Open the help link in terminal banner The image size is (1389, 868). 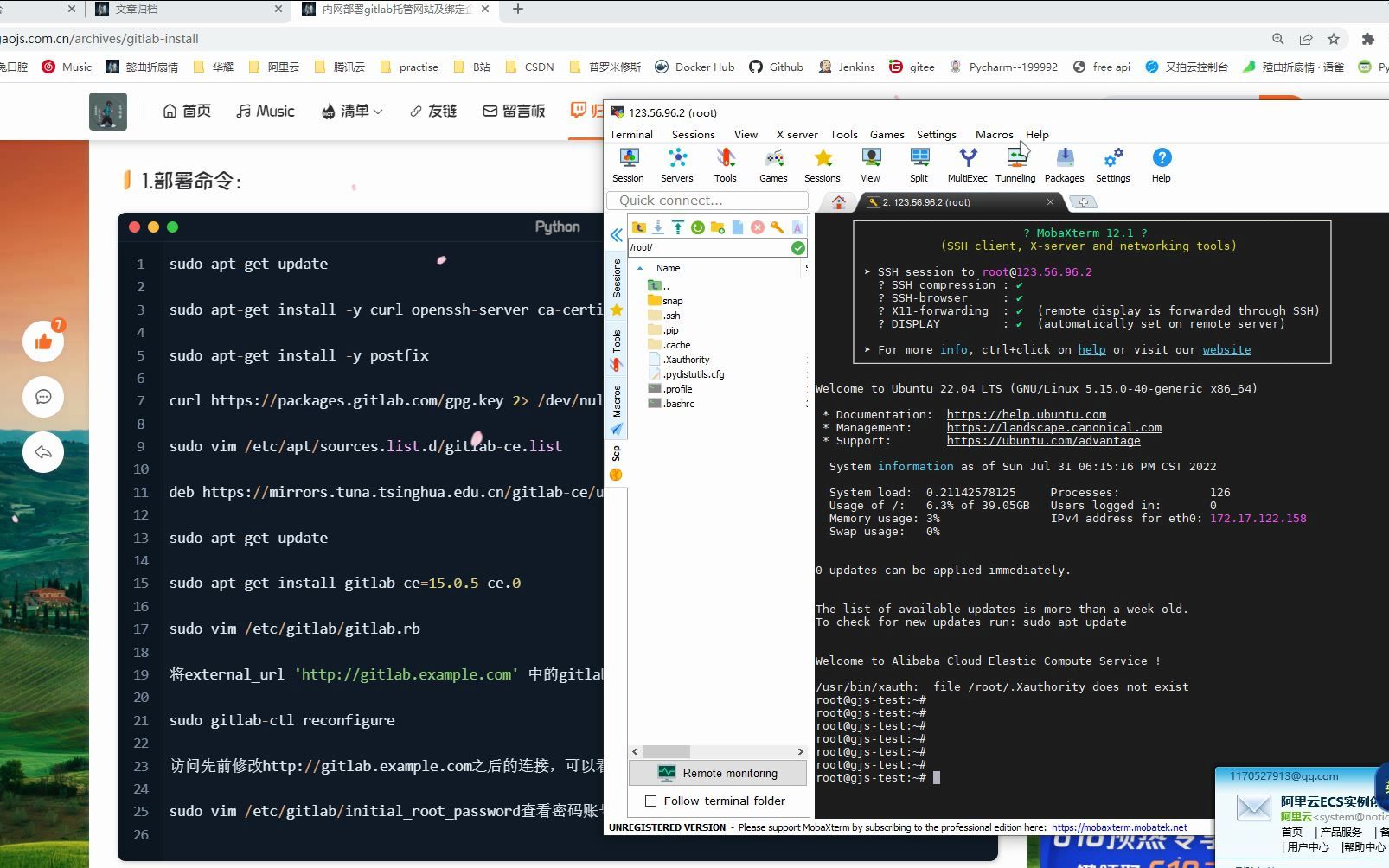(x=1091, y=350)
